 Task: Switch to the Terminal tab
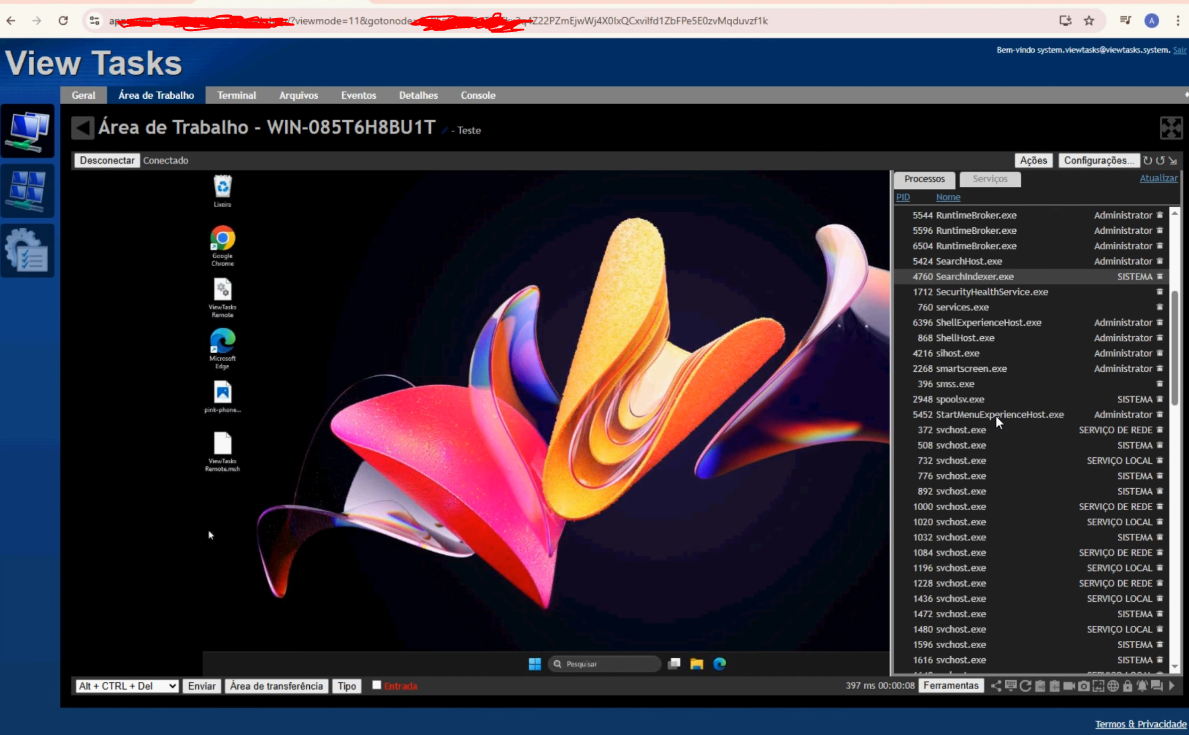pyautogui.click(x=236, y=95)
